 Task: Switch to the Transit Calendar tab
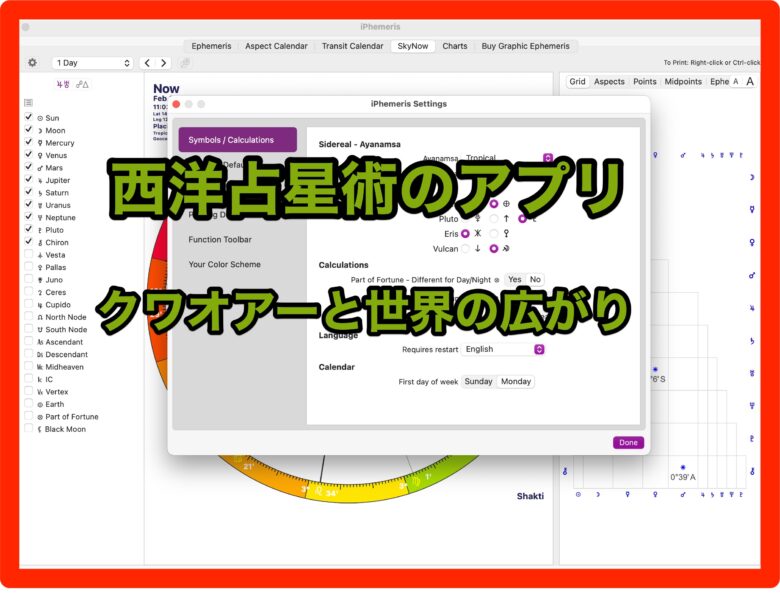[x=352, y=46]
